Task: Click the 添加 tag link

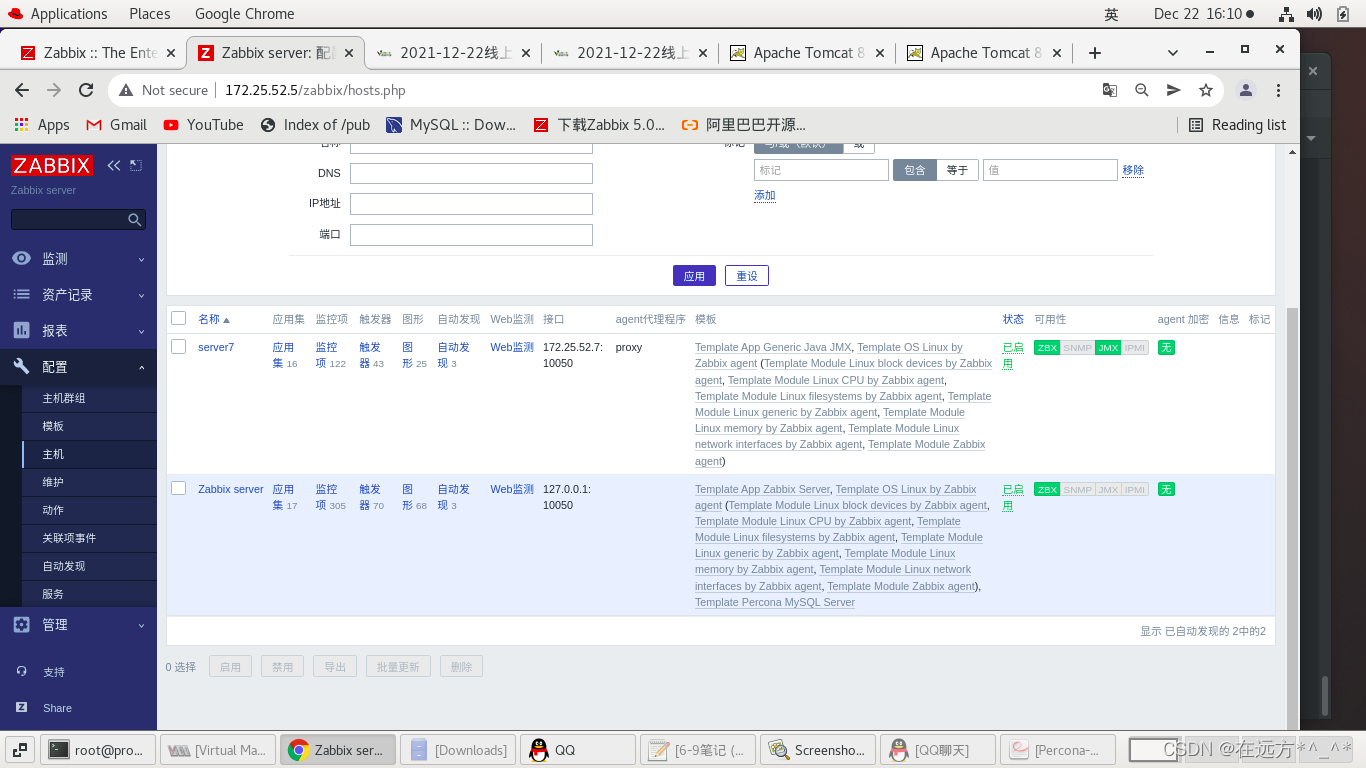Action: pos(765,195)
